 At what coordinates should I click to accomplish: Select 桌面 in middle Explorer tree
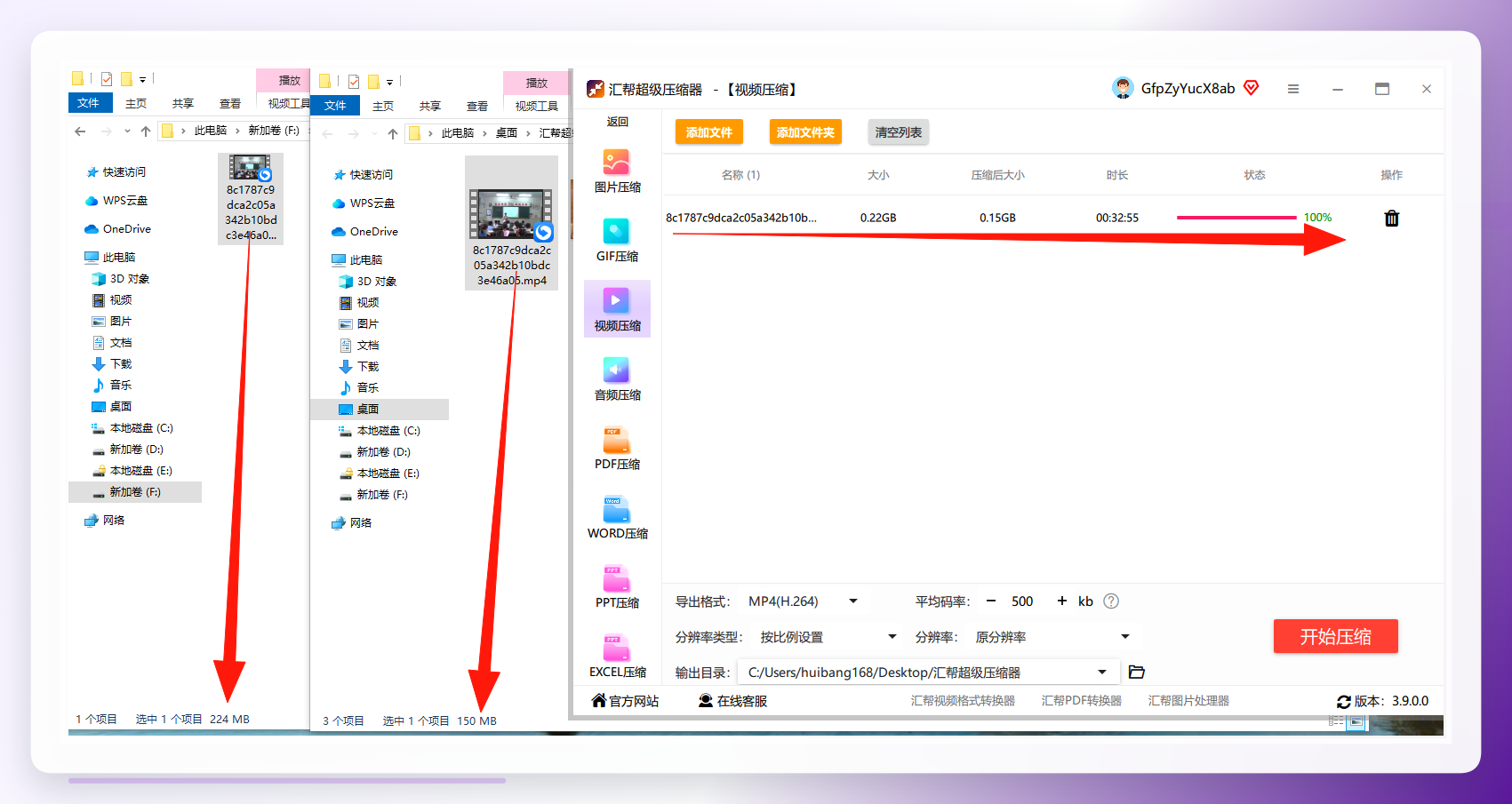380,410
